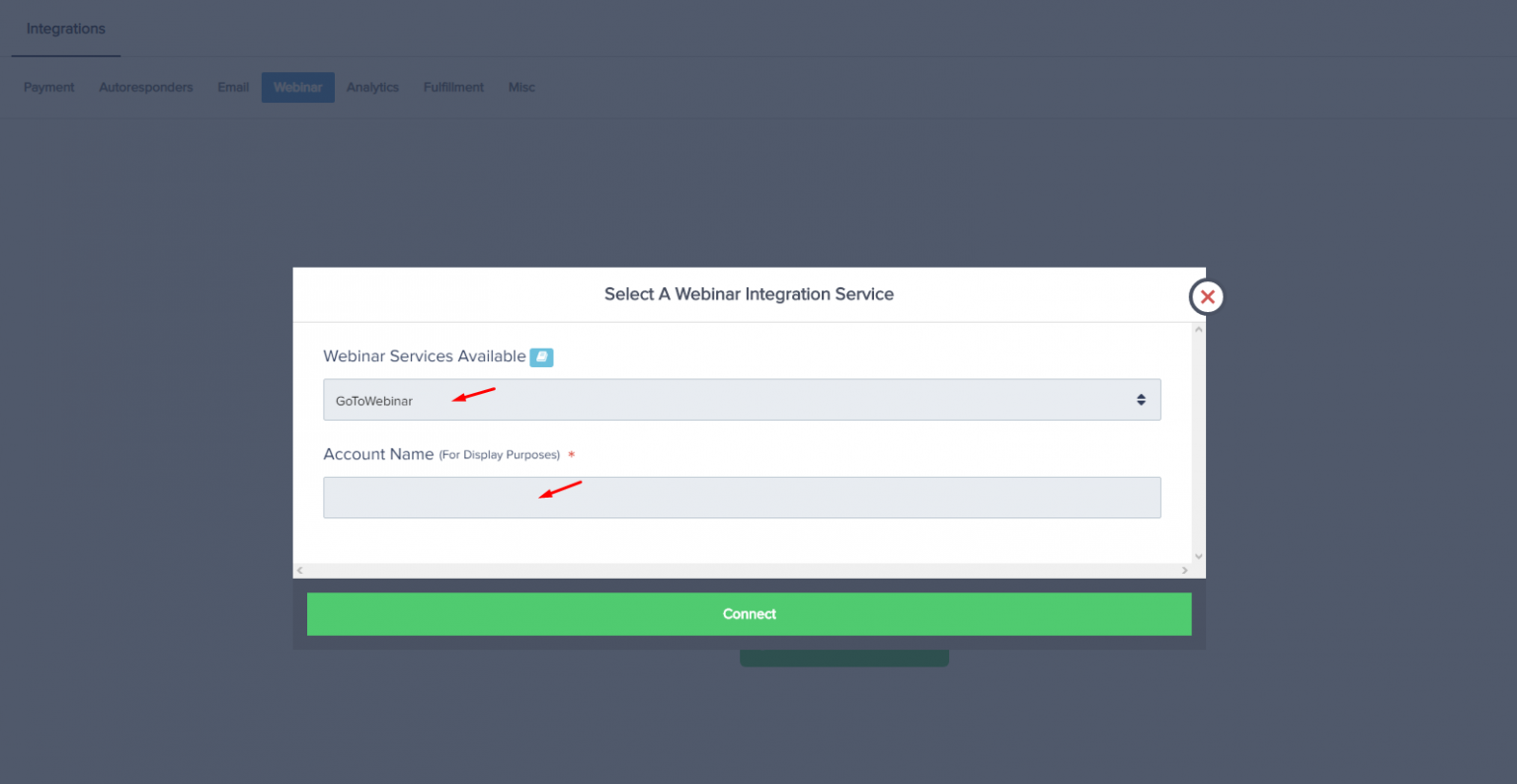Switch to the Fulfillment tab

(x=453, y=87)
